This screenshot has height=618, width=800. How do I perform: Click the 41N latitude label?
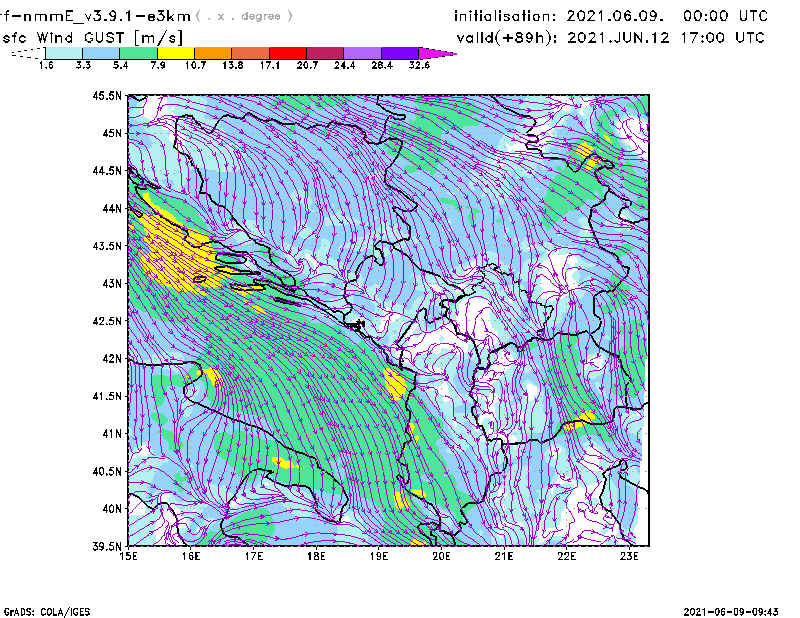coord(112,434)
